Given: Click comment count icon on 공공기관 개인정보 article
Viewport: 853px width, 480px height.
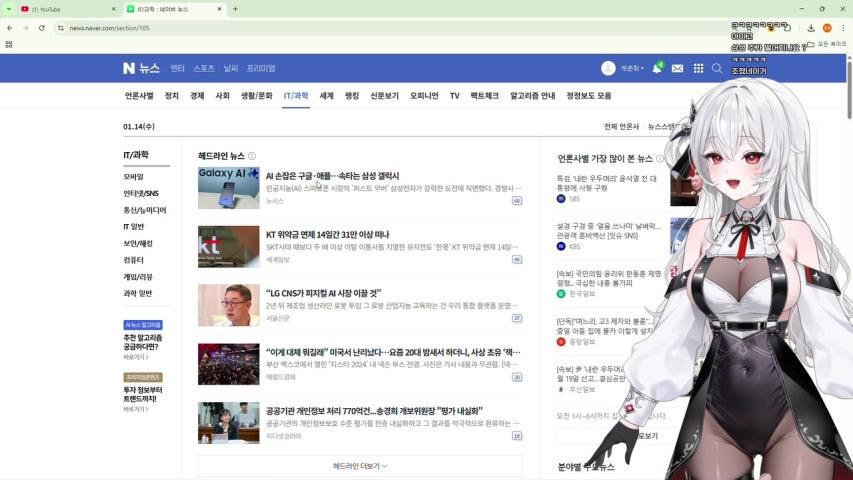Looking at the screenshot, I should click(x=517, y=436).
